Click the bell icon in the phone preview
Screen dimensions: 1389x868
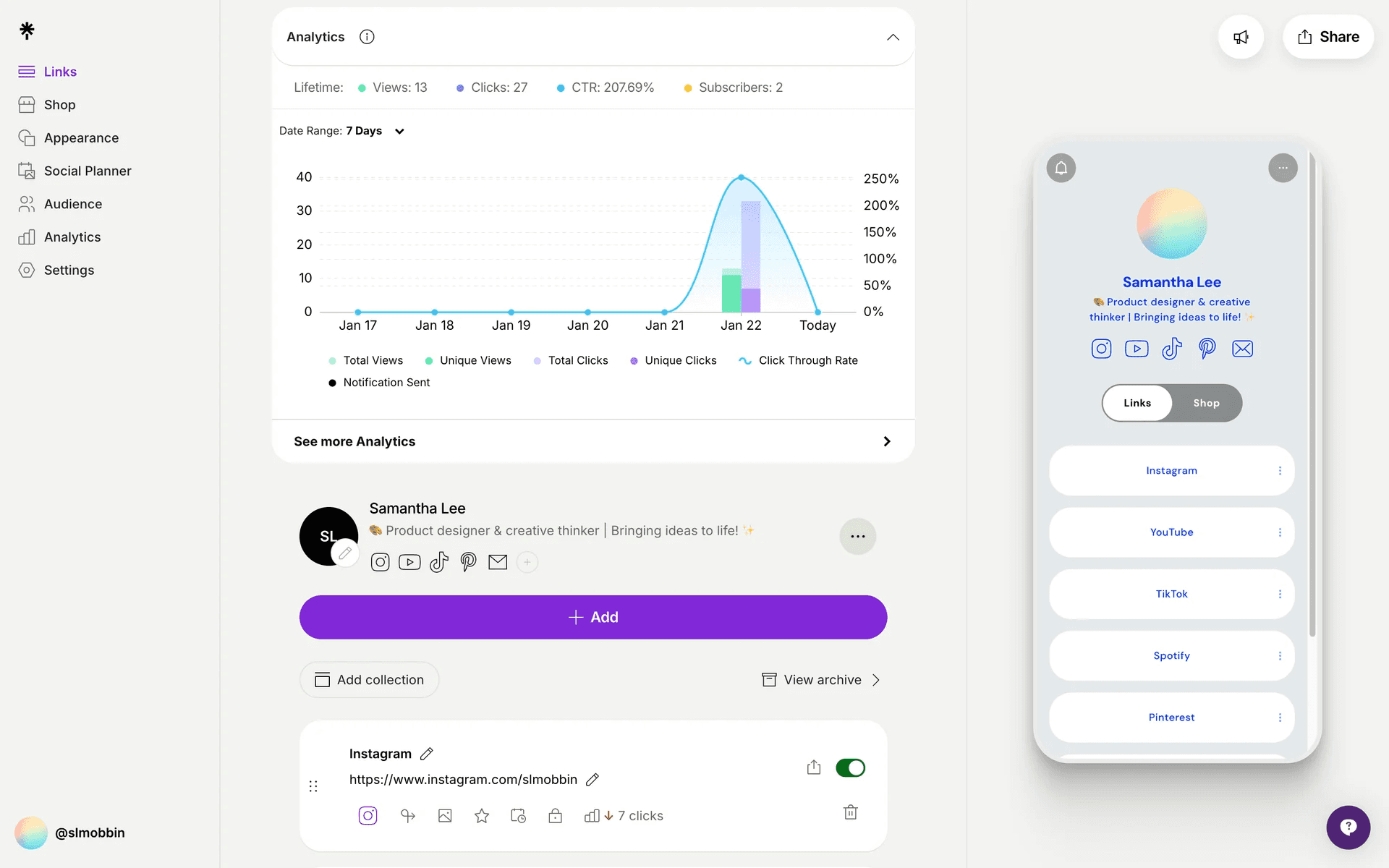coord(1061,168)
